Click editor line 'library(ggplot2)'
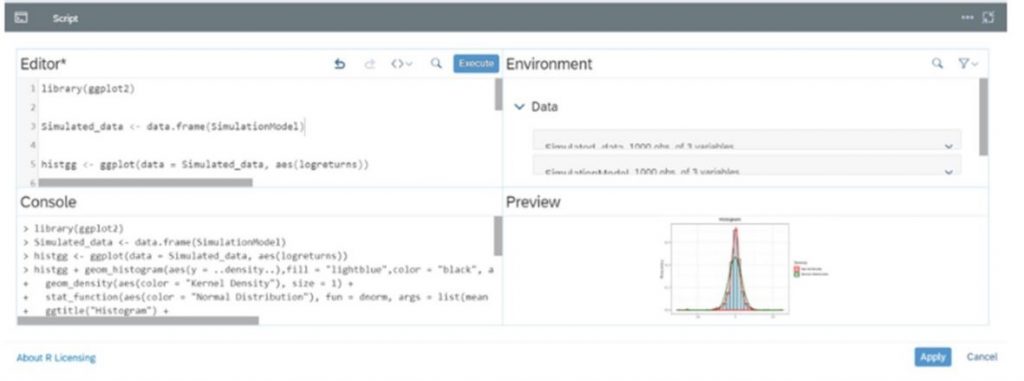 (x=88, y=89)
